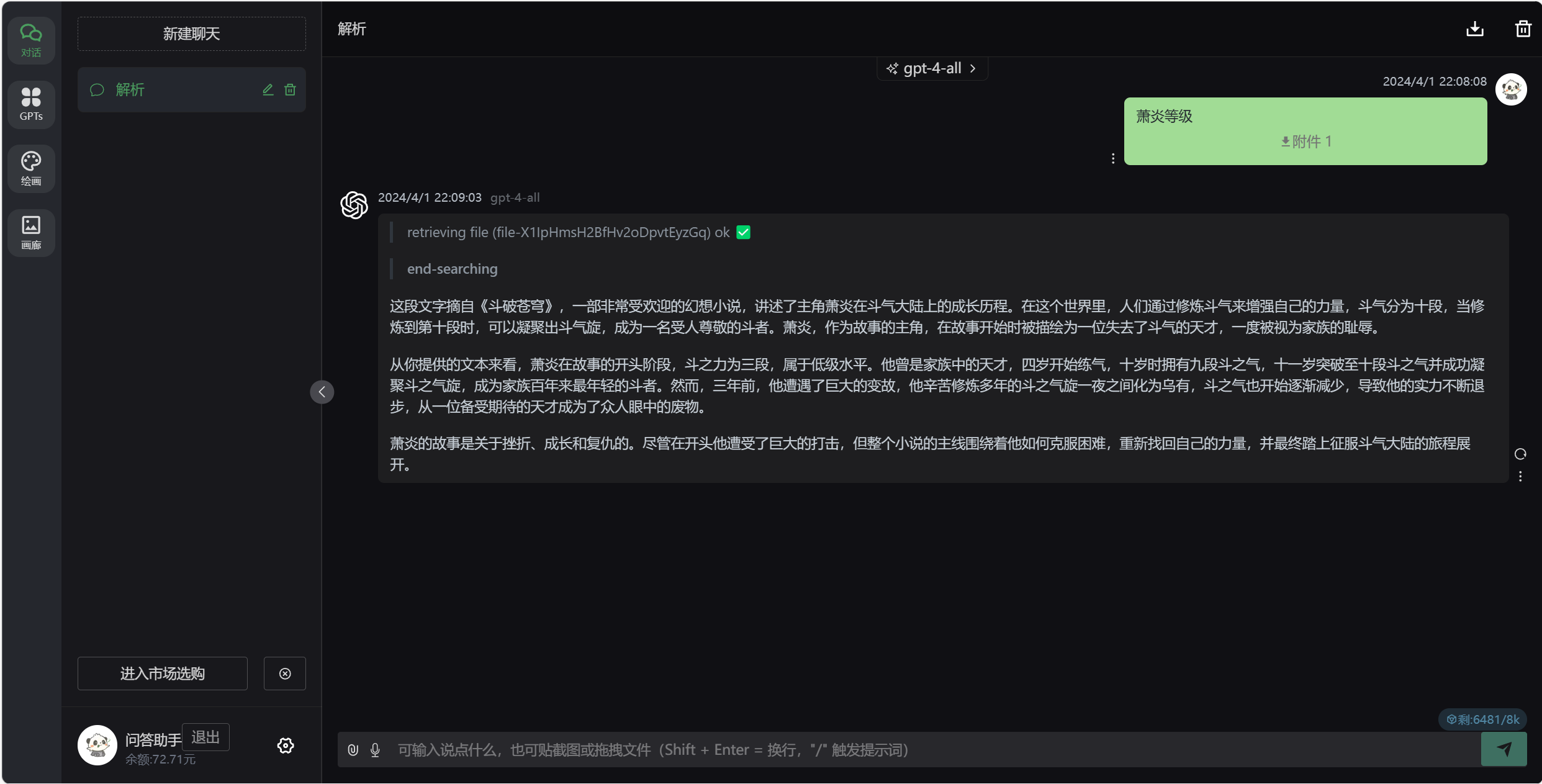Click the 进入市场选购 button
The image size is (1542, 784).
pos(162,674)
